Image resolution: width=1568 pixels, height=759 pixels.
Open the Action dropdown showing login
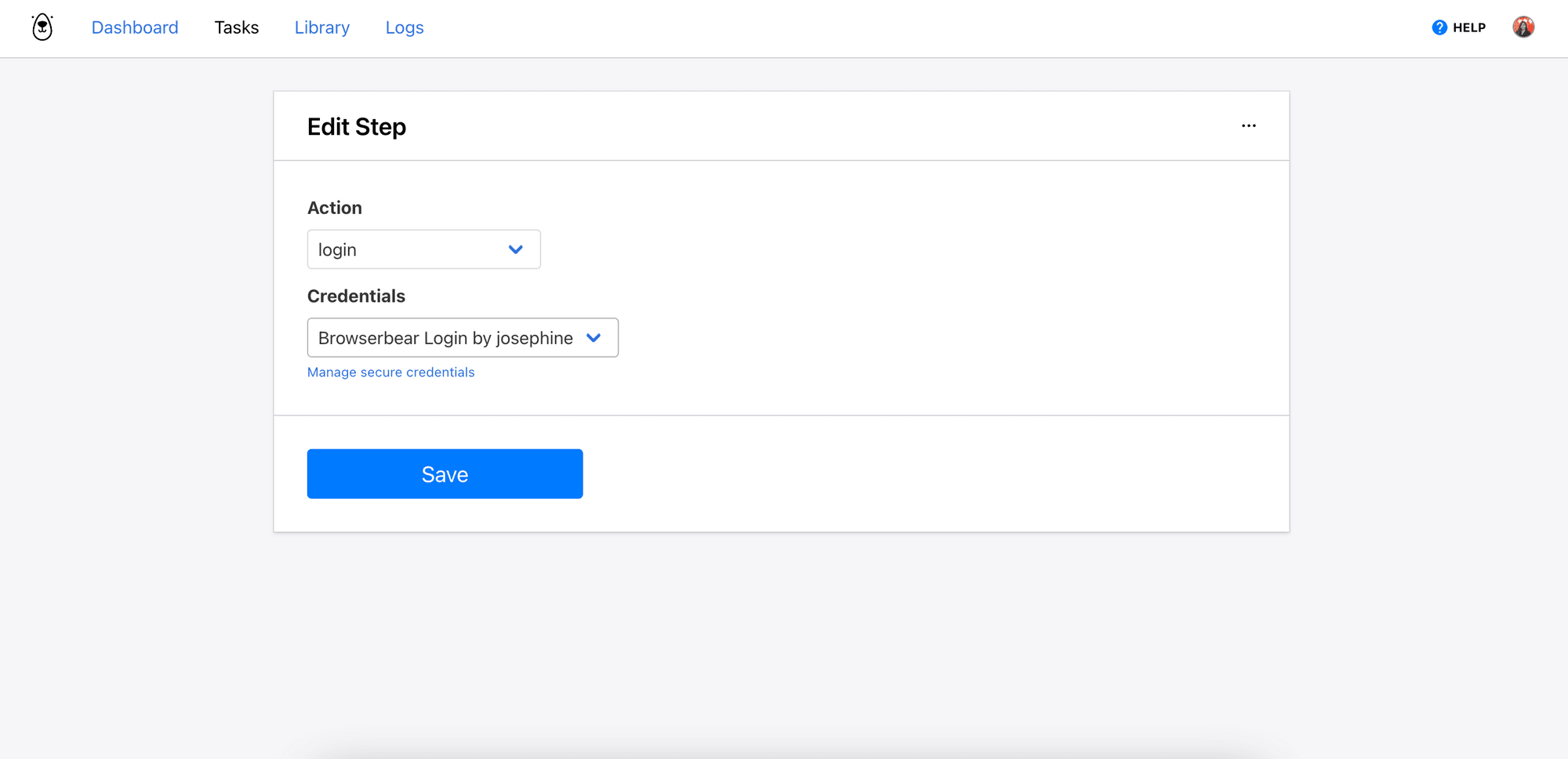[x=423, y=249]
